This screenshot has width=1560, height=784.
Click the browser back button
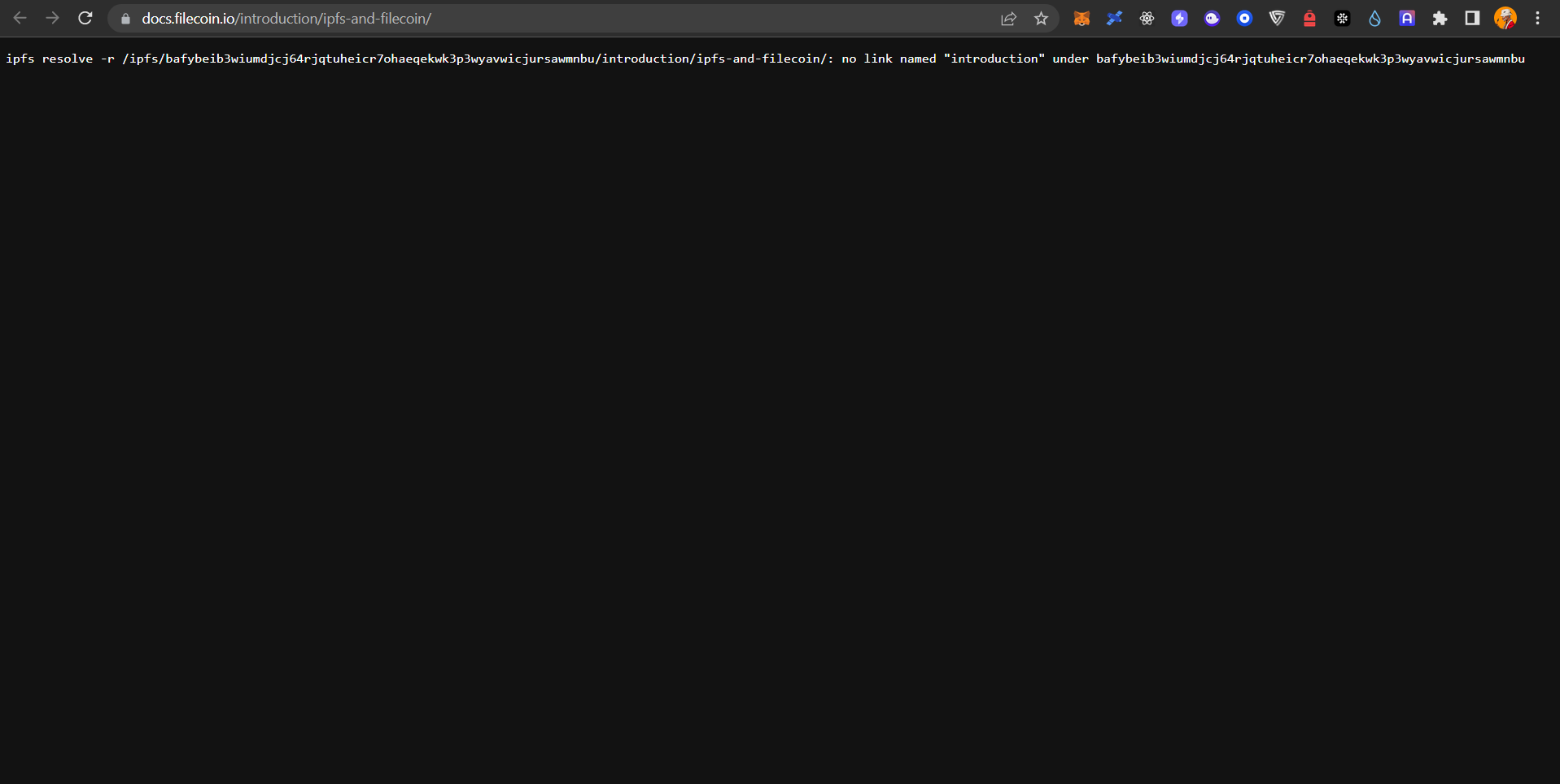pyautogui.click(x=20, y=18)
